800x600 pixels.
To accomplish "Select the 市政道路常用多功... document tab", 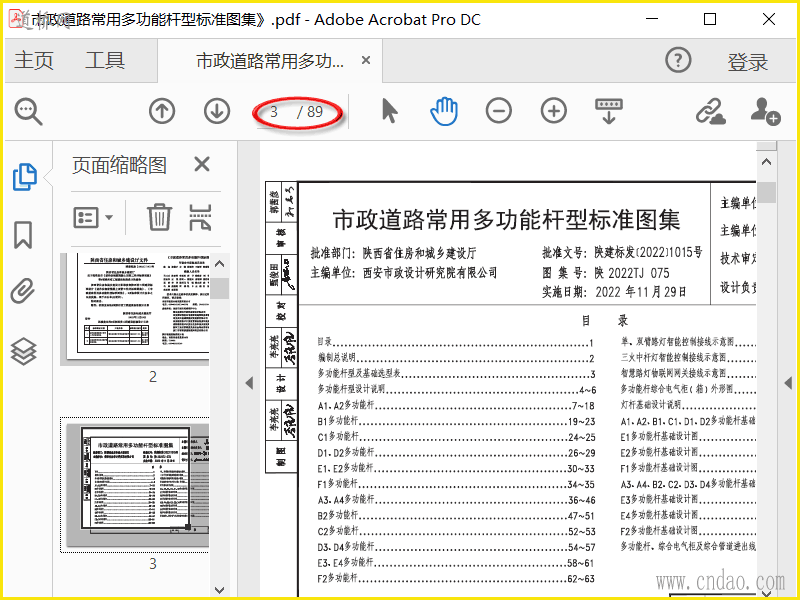I will pos(270,61).
